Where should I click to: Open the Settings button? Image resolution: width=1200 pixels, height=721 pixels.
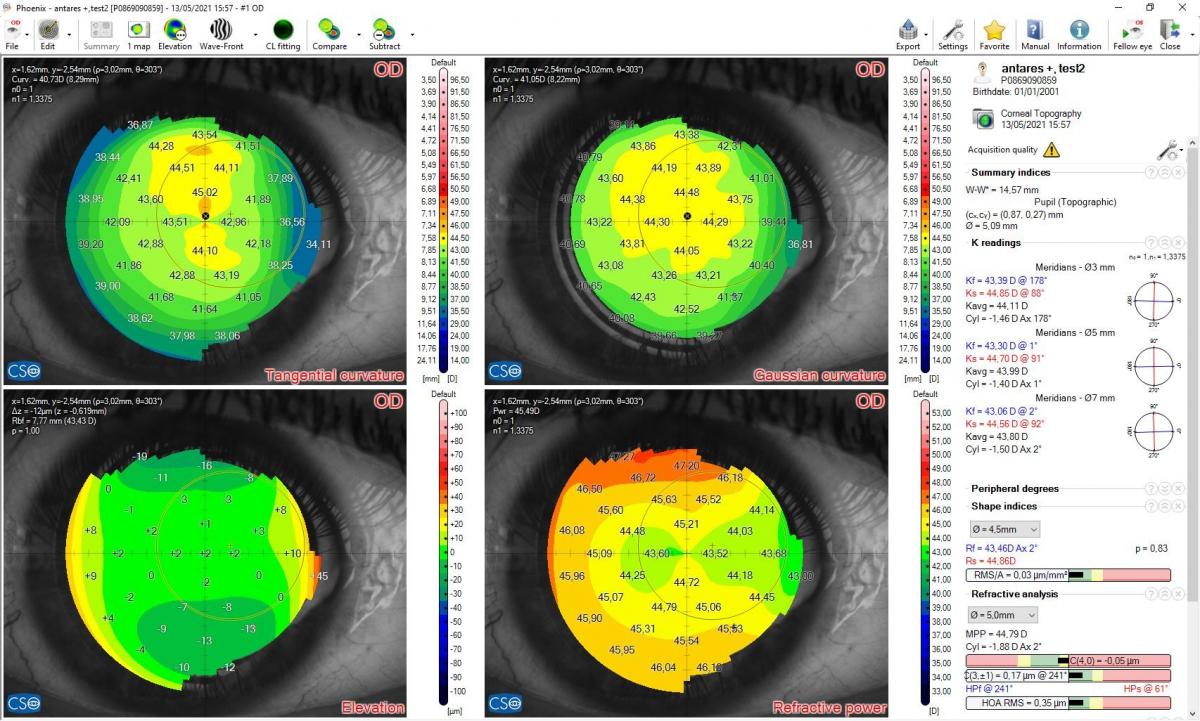coord(953,33)
